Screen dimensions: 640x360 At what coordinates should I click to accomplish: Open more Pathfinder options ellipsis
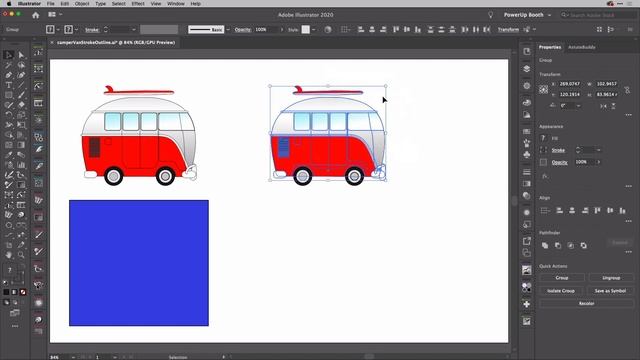click(629, 252)
